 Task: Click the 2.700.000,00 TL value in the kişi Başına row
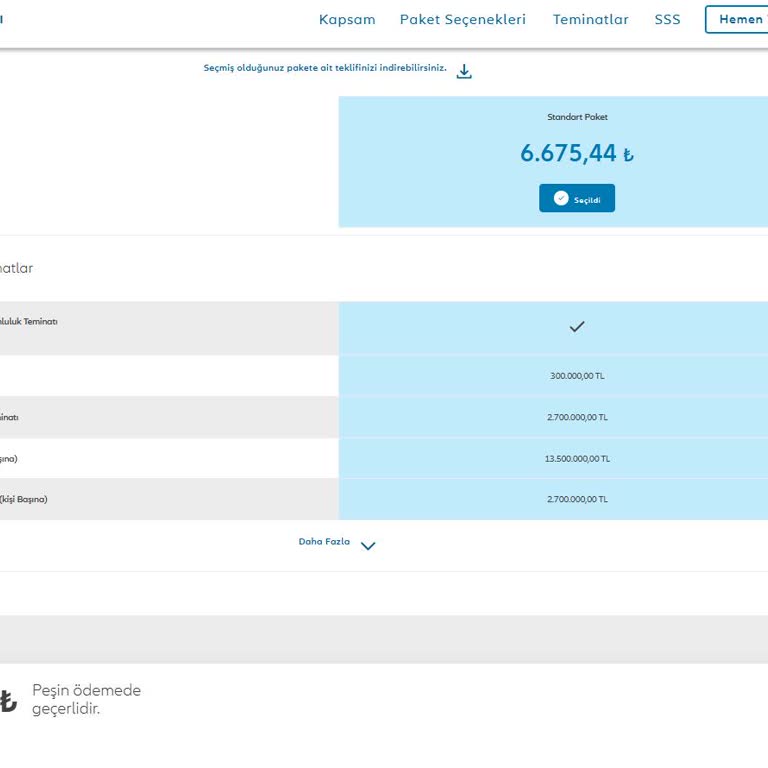pos(577,499)
